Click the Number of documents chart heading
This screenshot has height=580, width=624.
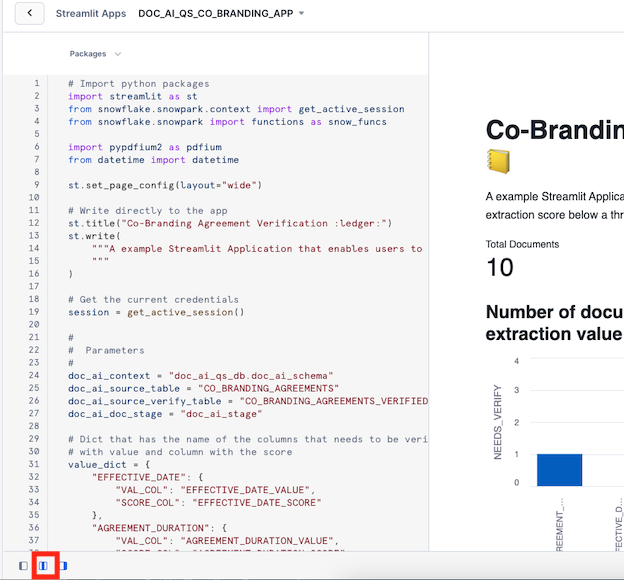(553, 322)
